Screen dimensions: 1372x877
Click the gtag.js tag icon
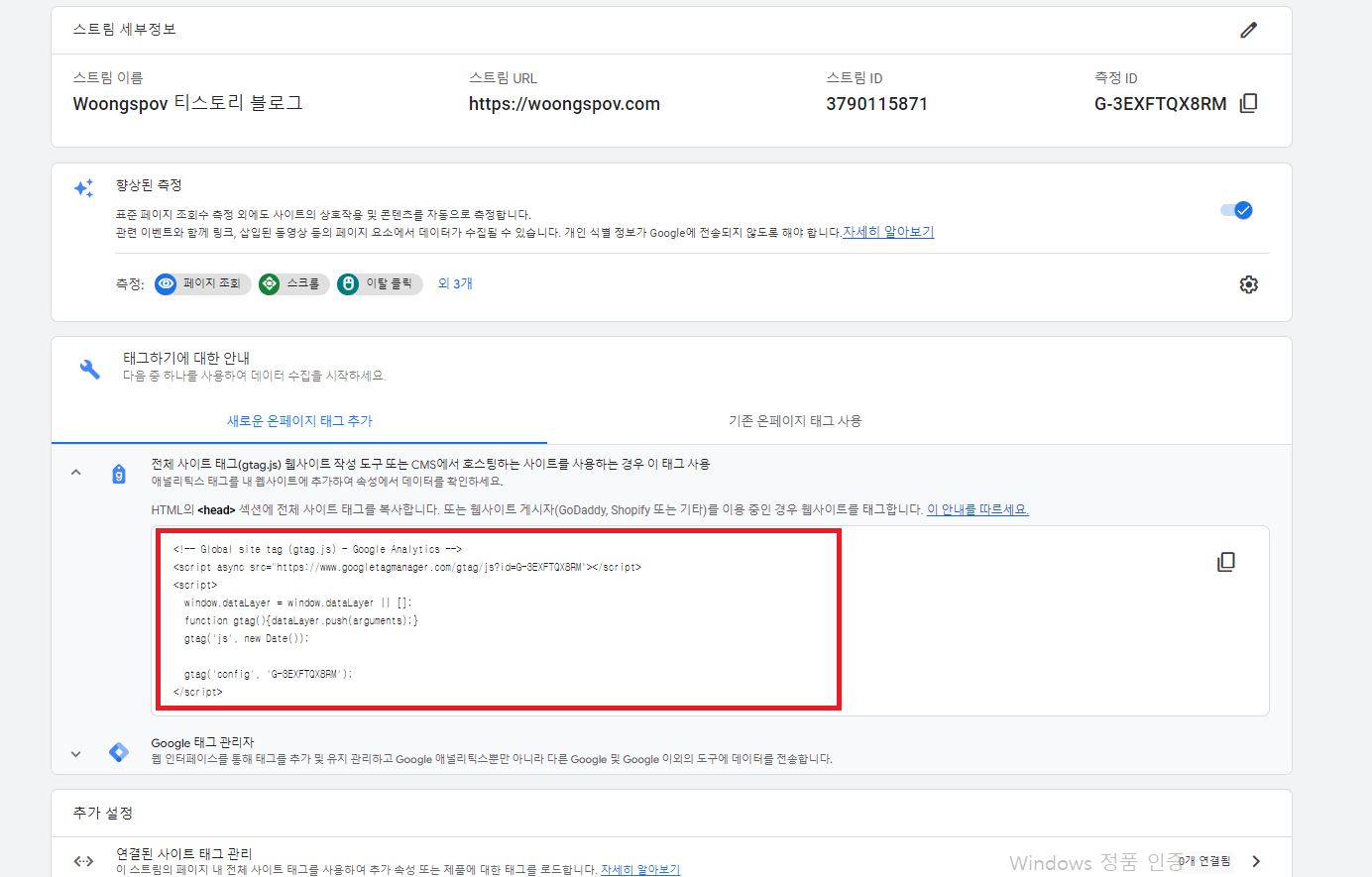point(119,474)
